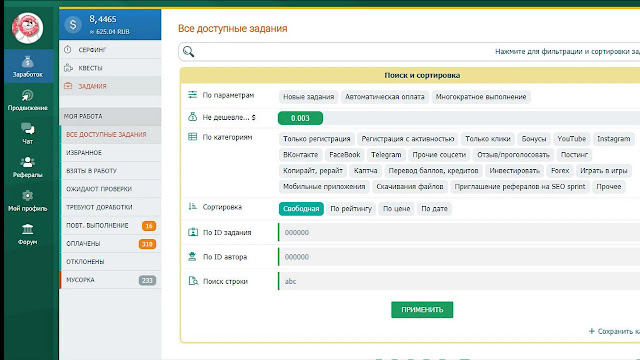Open the Отклонены list

(110, 262)
